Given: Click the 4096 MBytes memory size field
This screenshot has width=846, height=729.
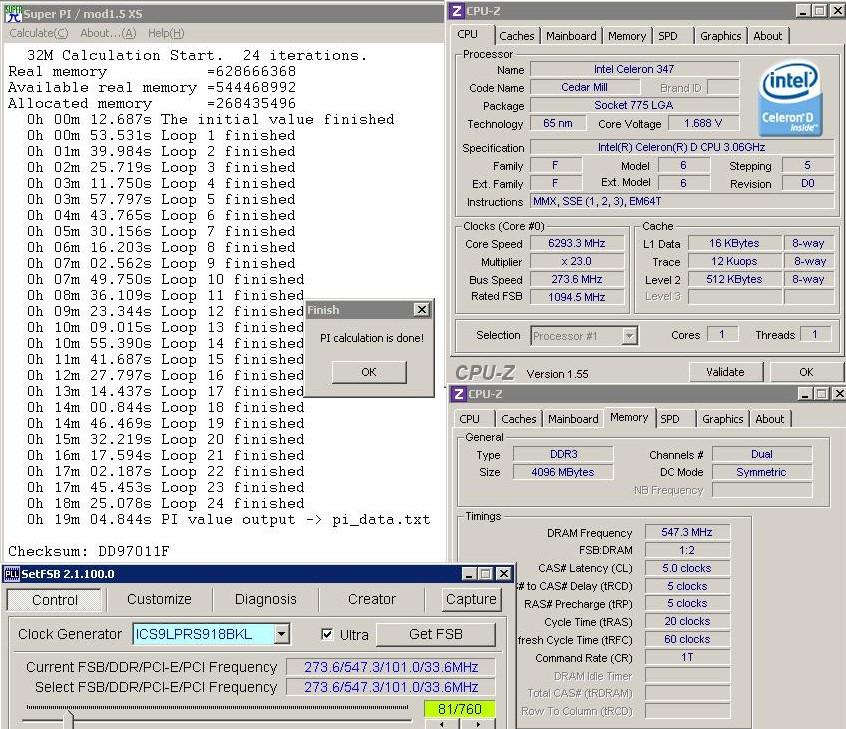Looking at the screenshot, I should click(563, 472).
